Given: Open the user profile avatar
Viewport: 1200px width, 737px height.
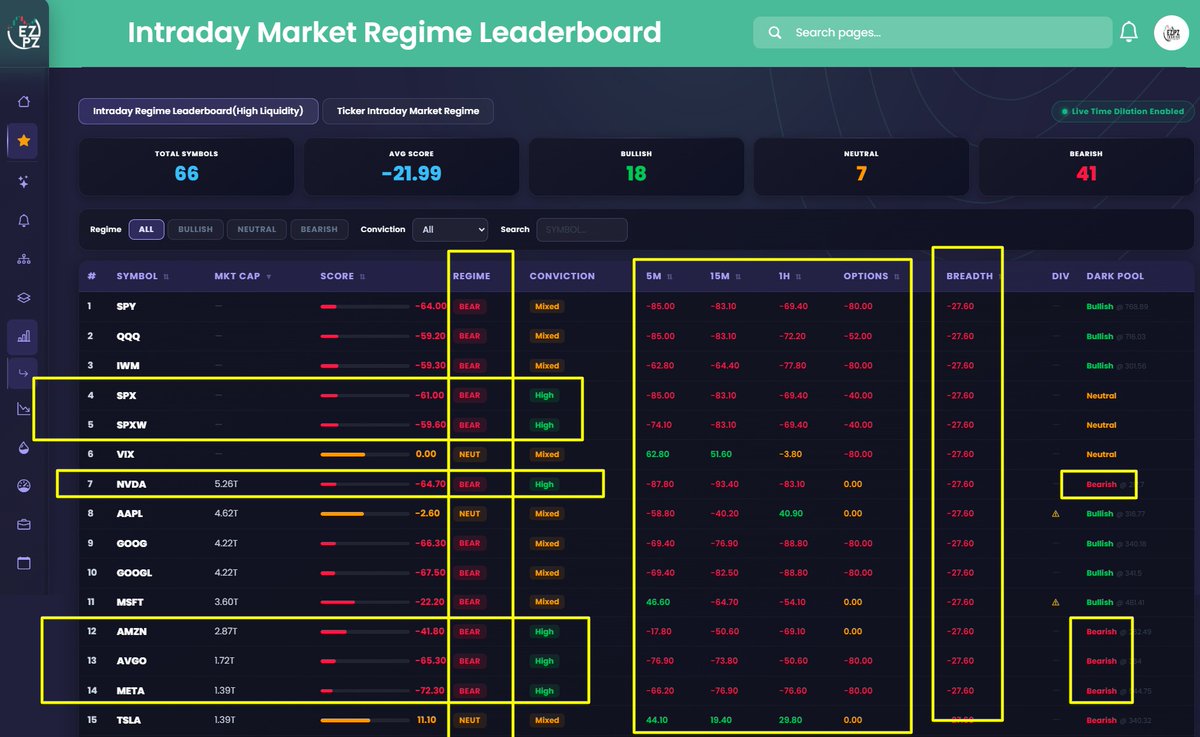Looking at the screenshot, I should 1171,32.
